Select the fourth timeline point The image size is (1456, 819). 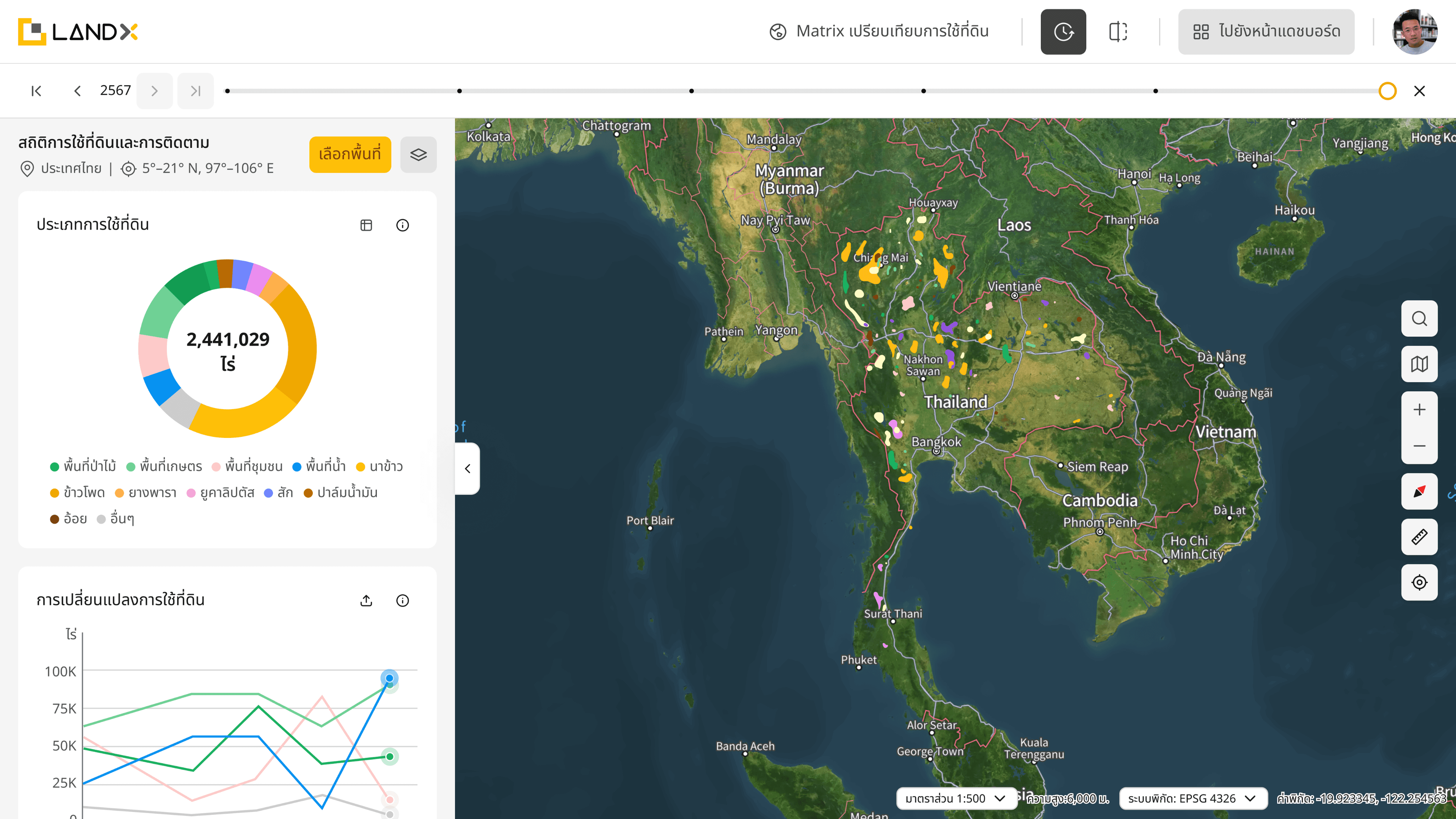coord(924,91)
